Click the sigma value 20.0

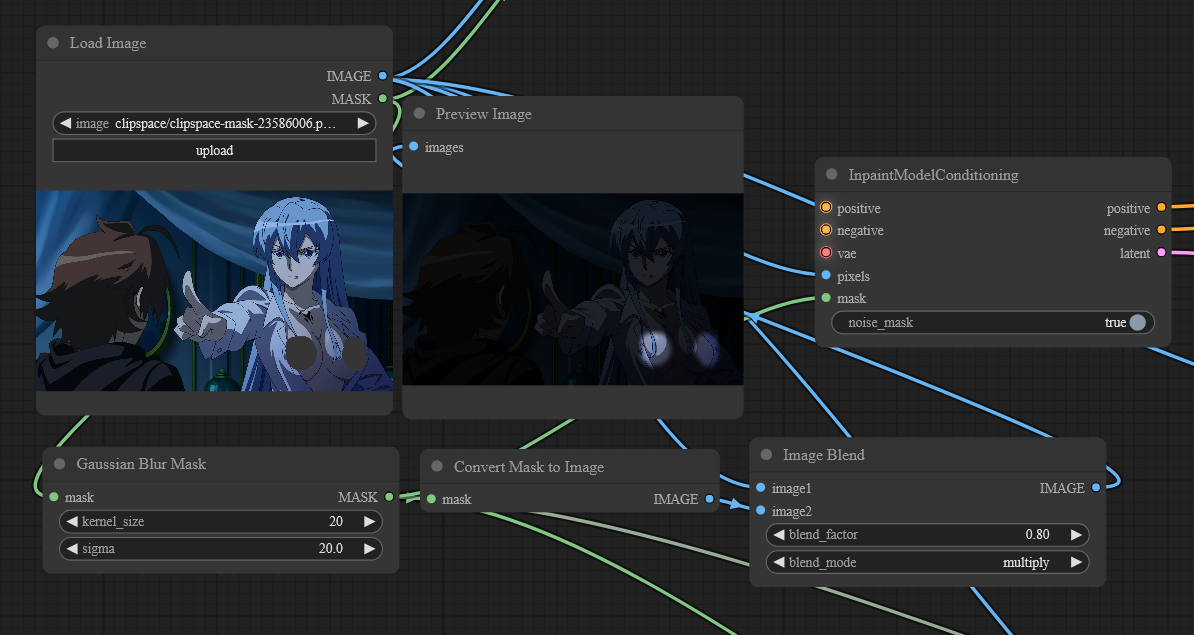(330, 548)
